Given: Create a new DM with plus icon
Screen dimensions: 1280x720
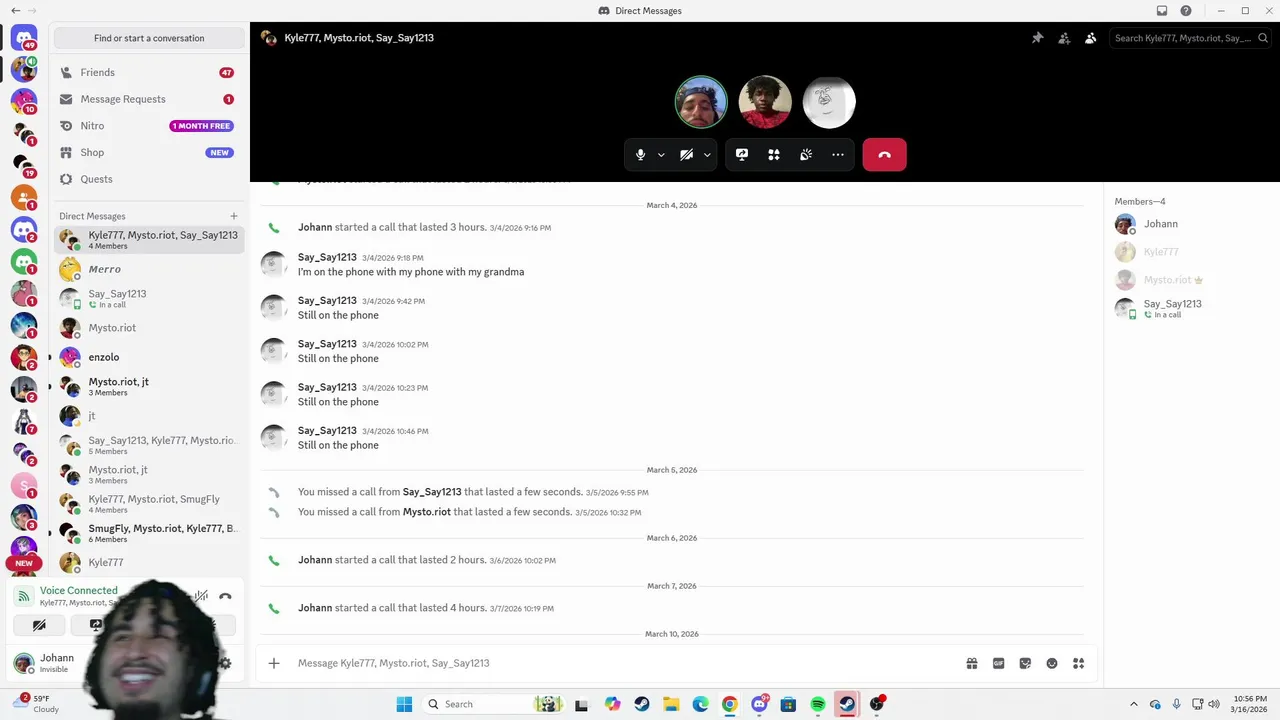Looking at the screenshot, I should pyautogui.click(x=234, y=216).
